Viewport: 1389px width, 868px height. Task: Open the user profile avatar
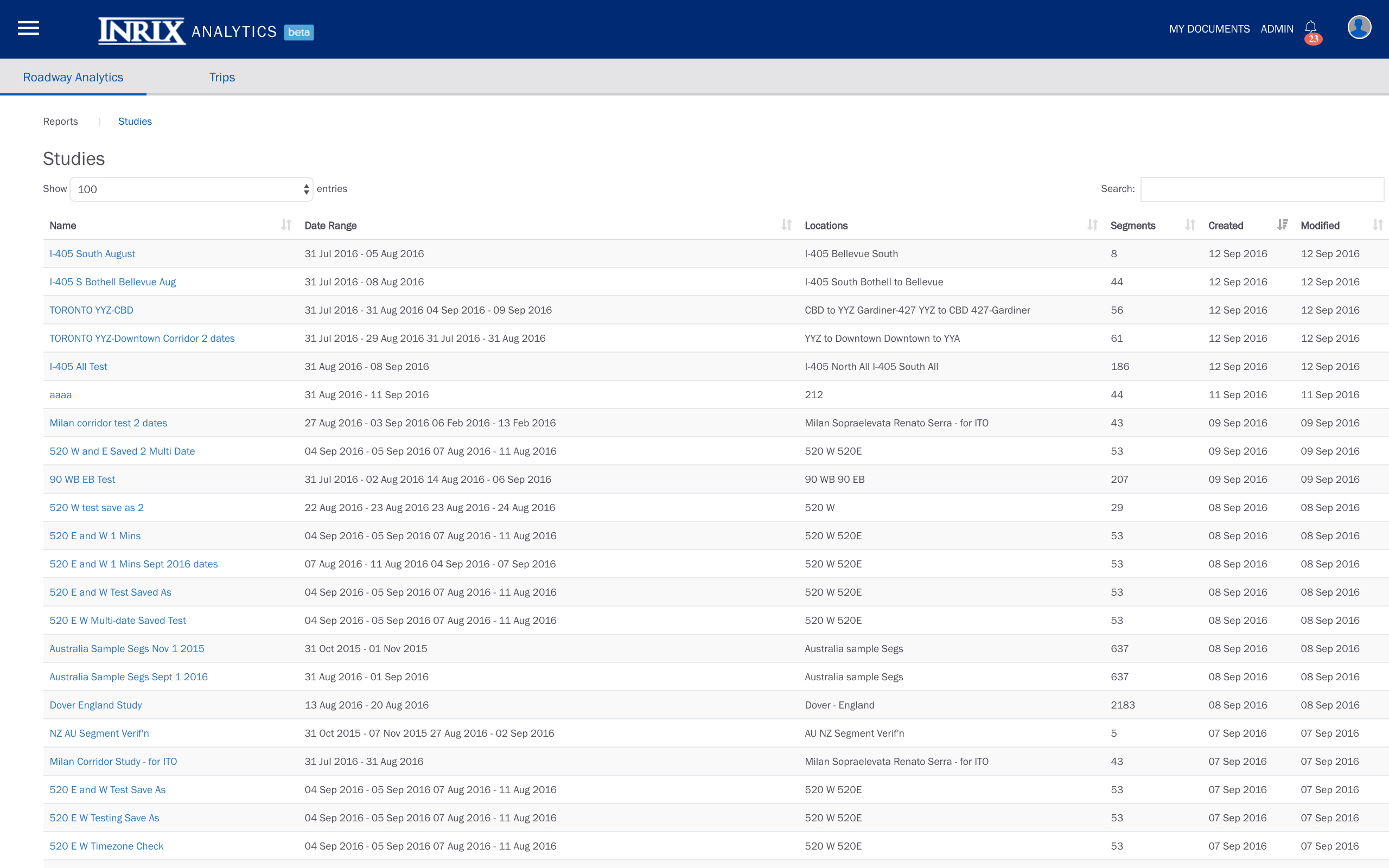pyautogui.click(x=1359, y=28)
